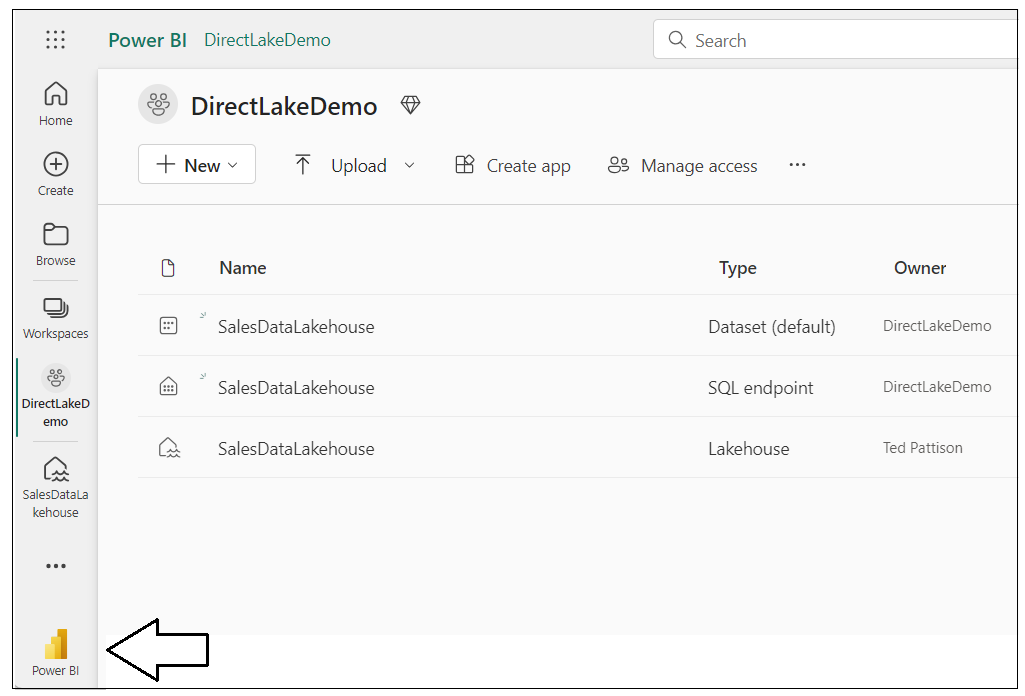Image resolution: width=1025 pixels, height=696 pixels.
Task: Click DirectLakeDemo owner in dataset row
Action: tap(937, 325)
